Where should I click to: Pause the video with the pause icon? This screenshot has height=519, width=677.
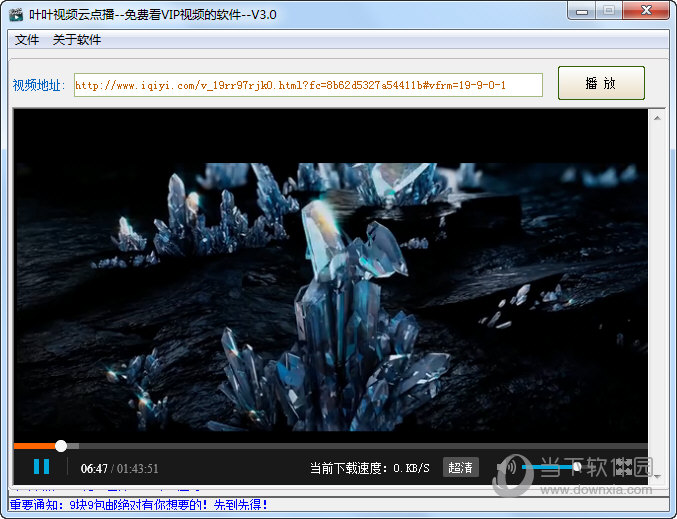41,467
